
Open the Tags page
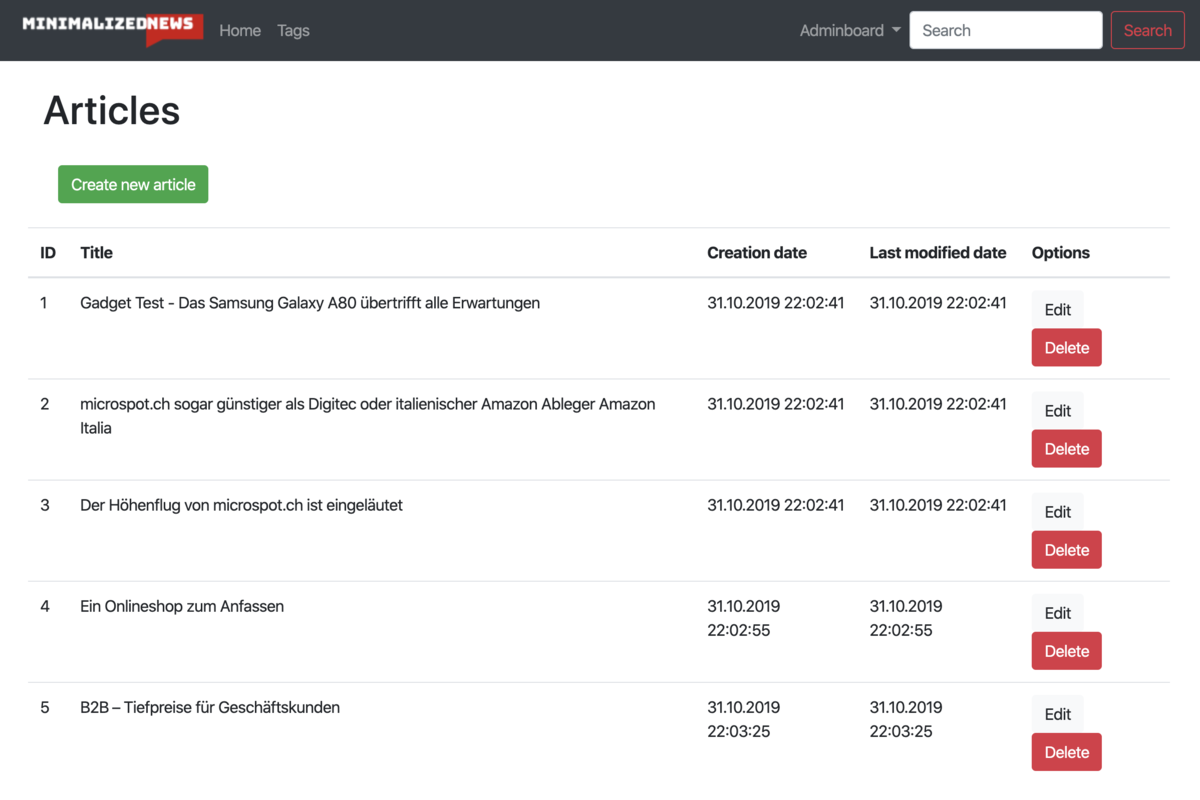click(293, 30)
